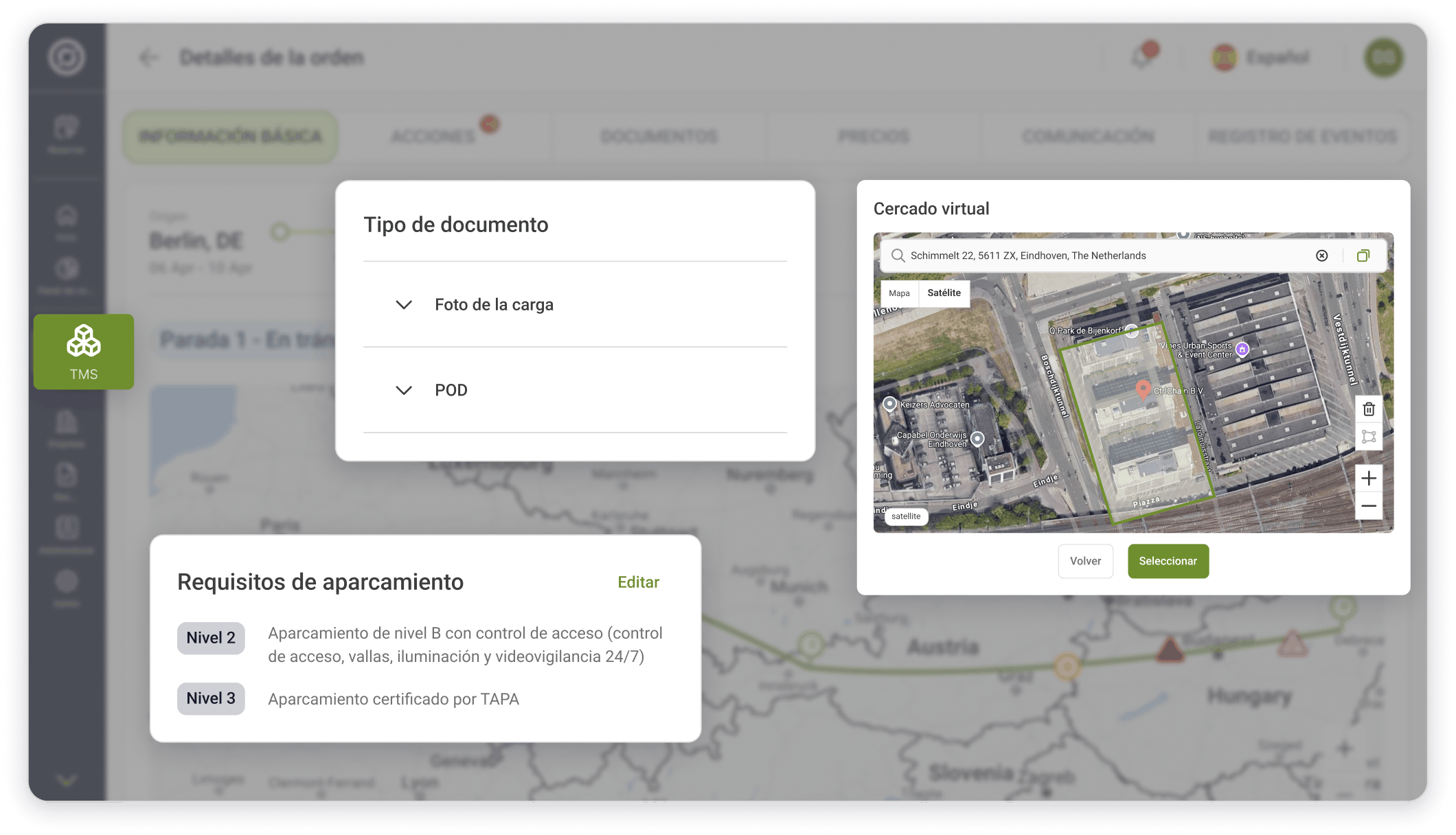The height and width of the screenshot is (835, 1456).
Task: Switch map view to Satélite
Action: [944, 293]
